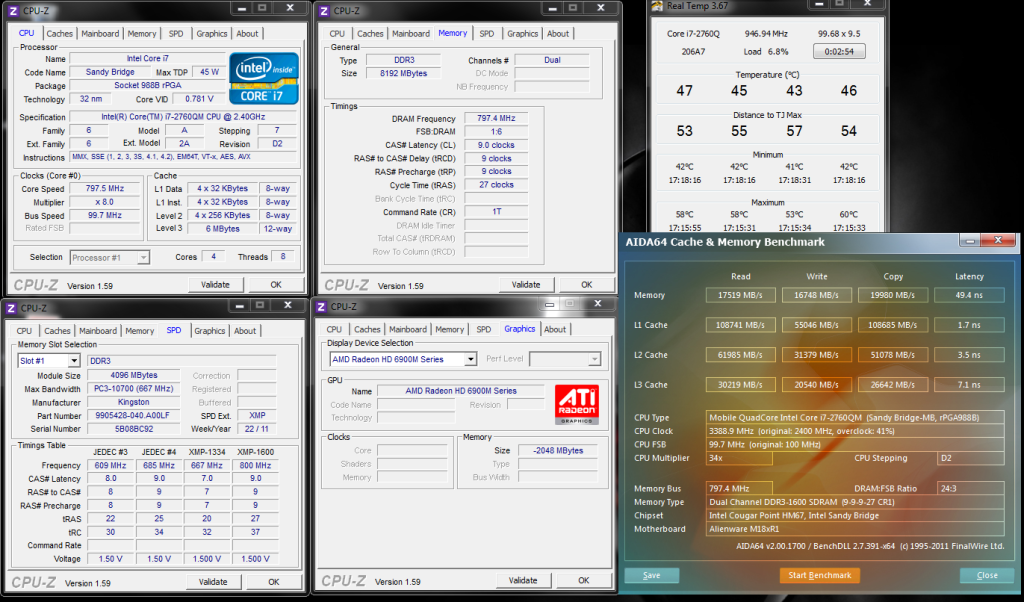Click the Motherboard Alienware M18xR1 field
The width and height of the screenshot is (1024, 602).
coord(855,529)
